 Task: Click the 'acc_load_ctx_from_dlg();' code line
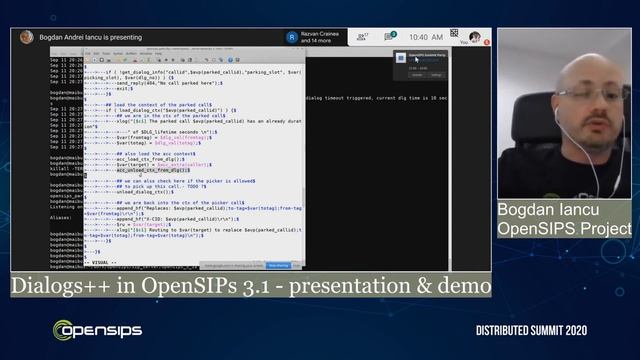151,159
